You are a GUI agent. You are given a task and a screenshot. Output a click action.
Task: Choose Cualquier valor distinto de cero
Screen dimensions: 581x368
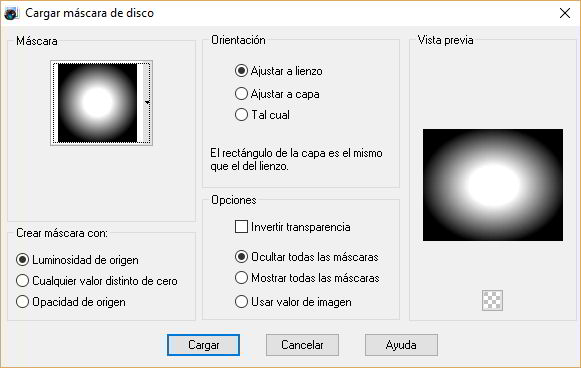(97, 281)
